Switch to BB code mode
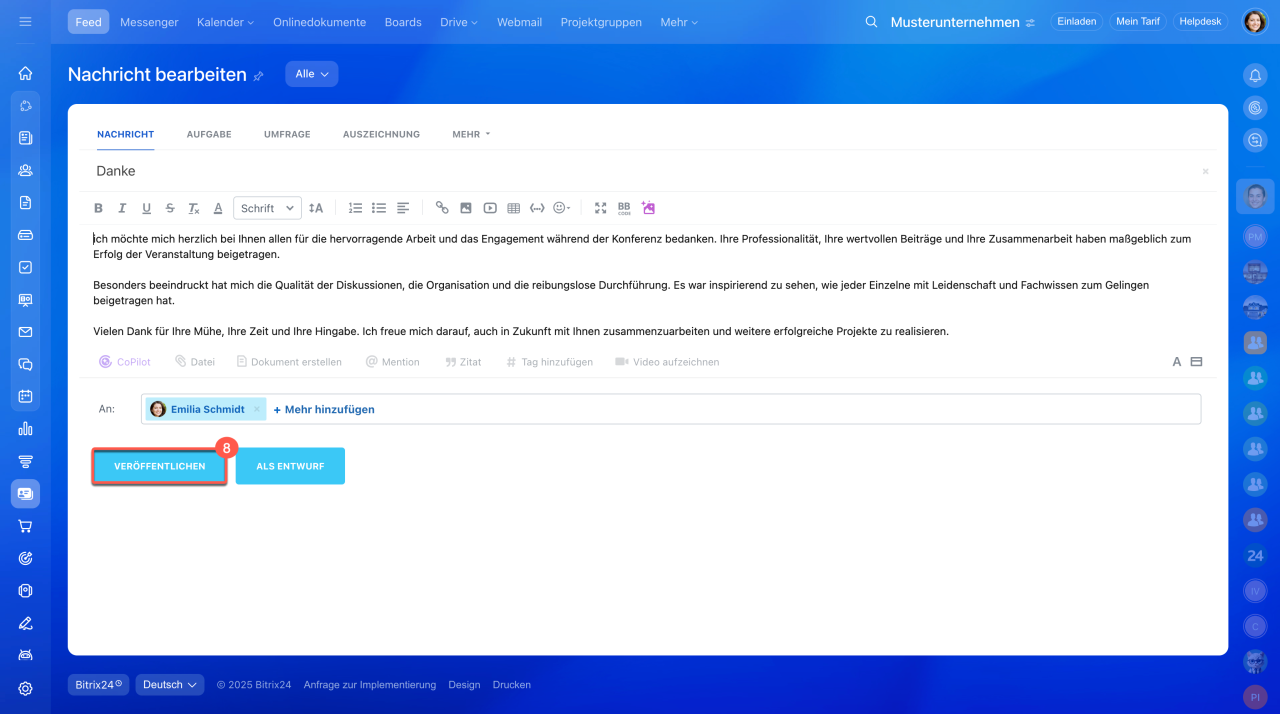This screenshot has height=714, width=1280. (624, 208)
